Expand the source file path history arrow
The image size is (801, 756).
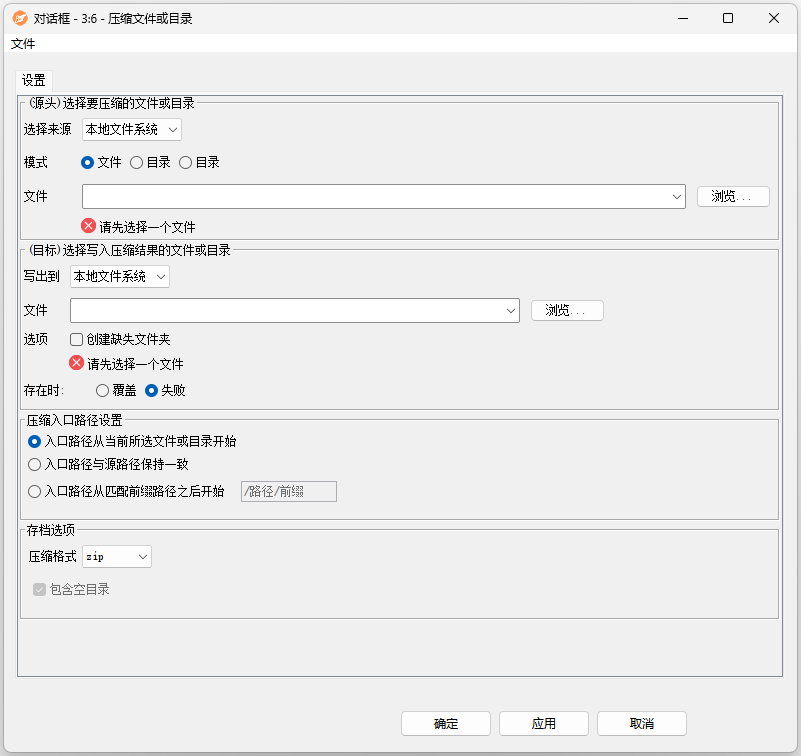[677, 196]
